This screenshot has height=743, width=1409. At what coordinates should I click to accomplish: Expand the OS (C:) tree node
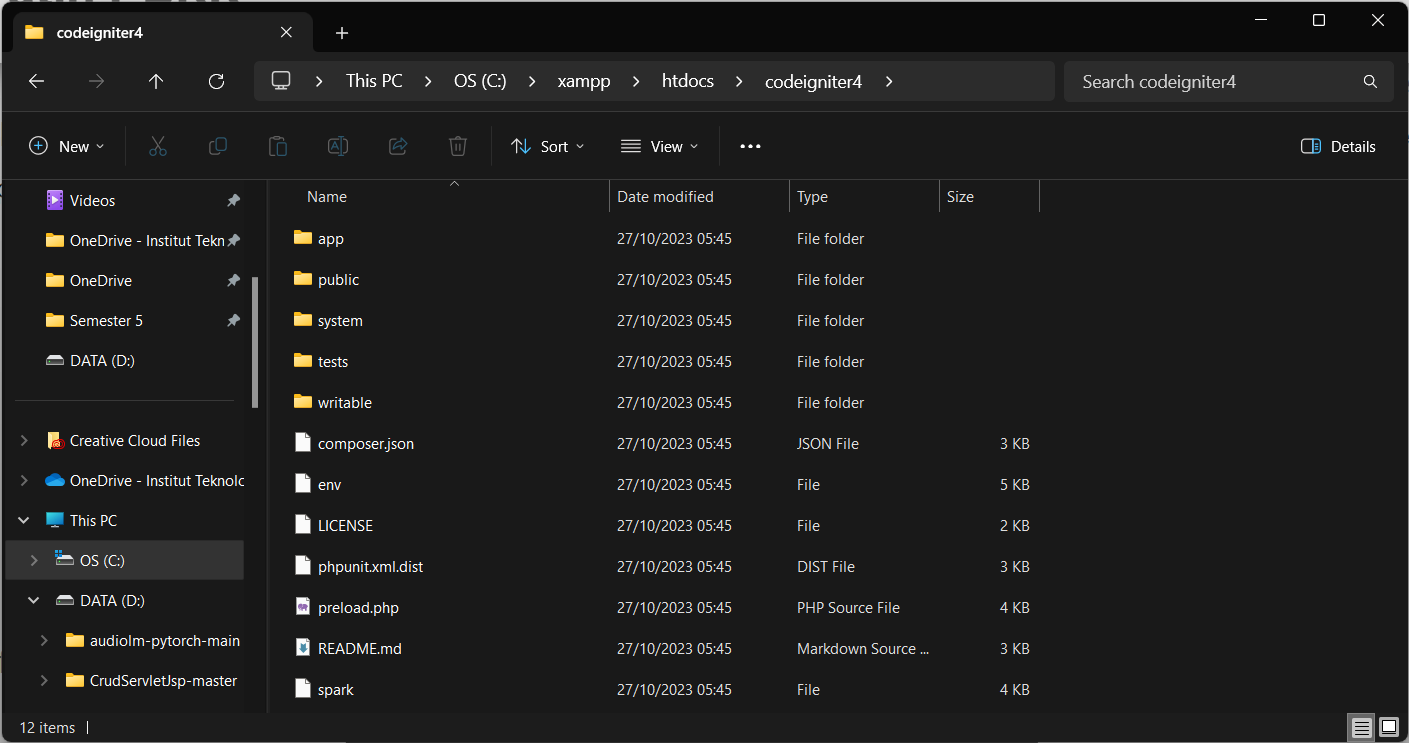point(33,561)
